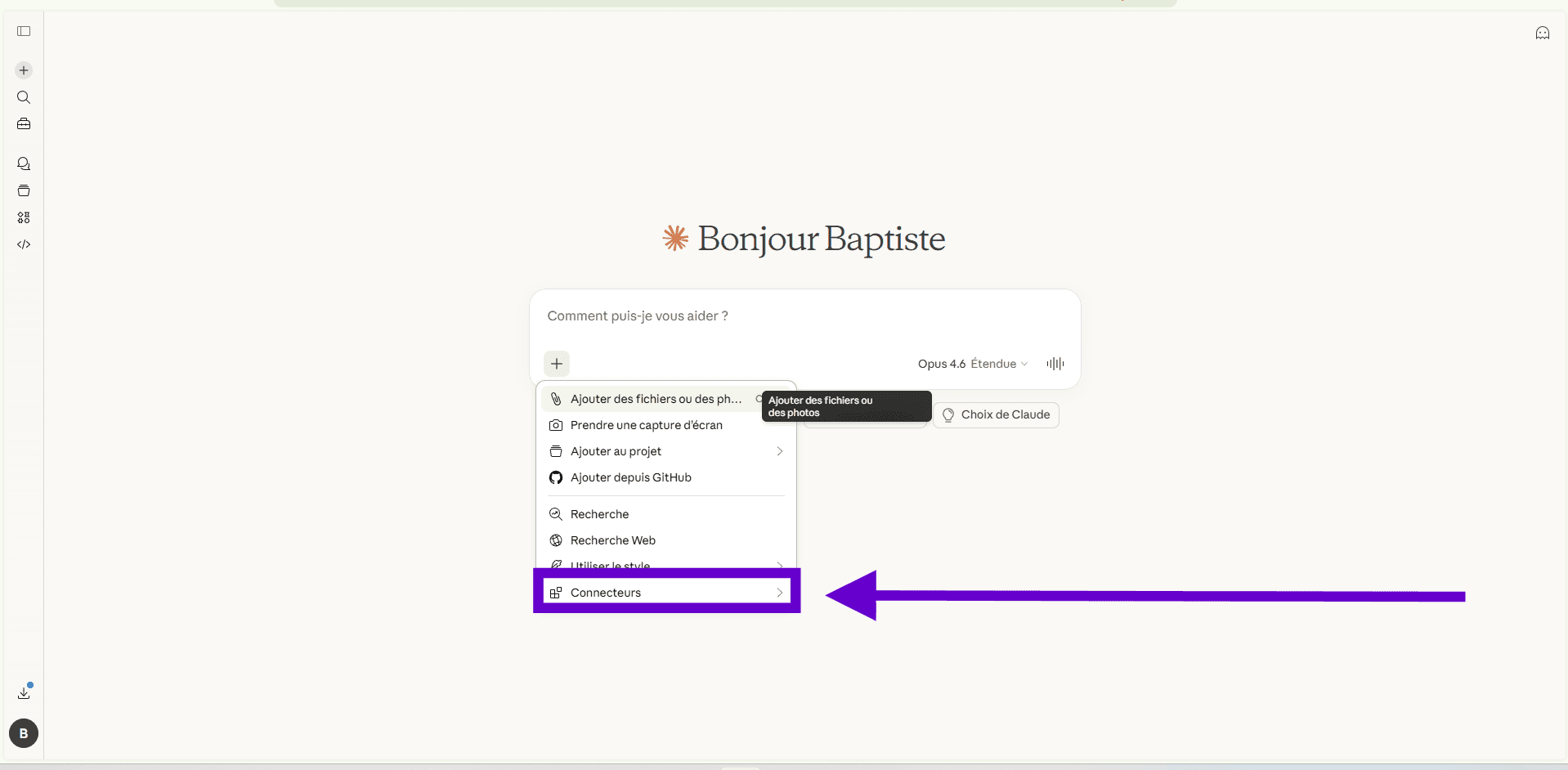Expand chevron next to 'Ajouter au projet'
1568x770 pixels.
coord(780,451)
